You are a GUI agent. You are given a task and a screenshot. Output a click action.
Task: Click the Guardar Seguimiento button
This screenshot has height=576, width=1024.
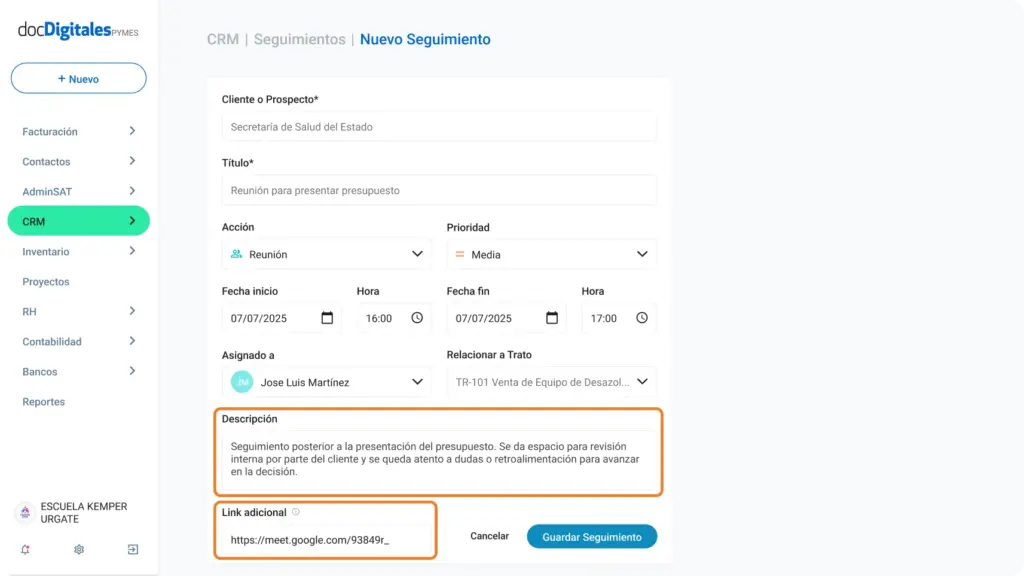coord(592,537)
